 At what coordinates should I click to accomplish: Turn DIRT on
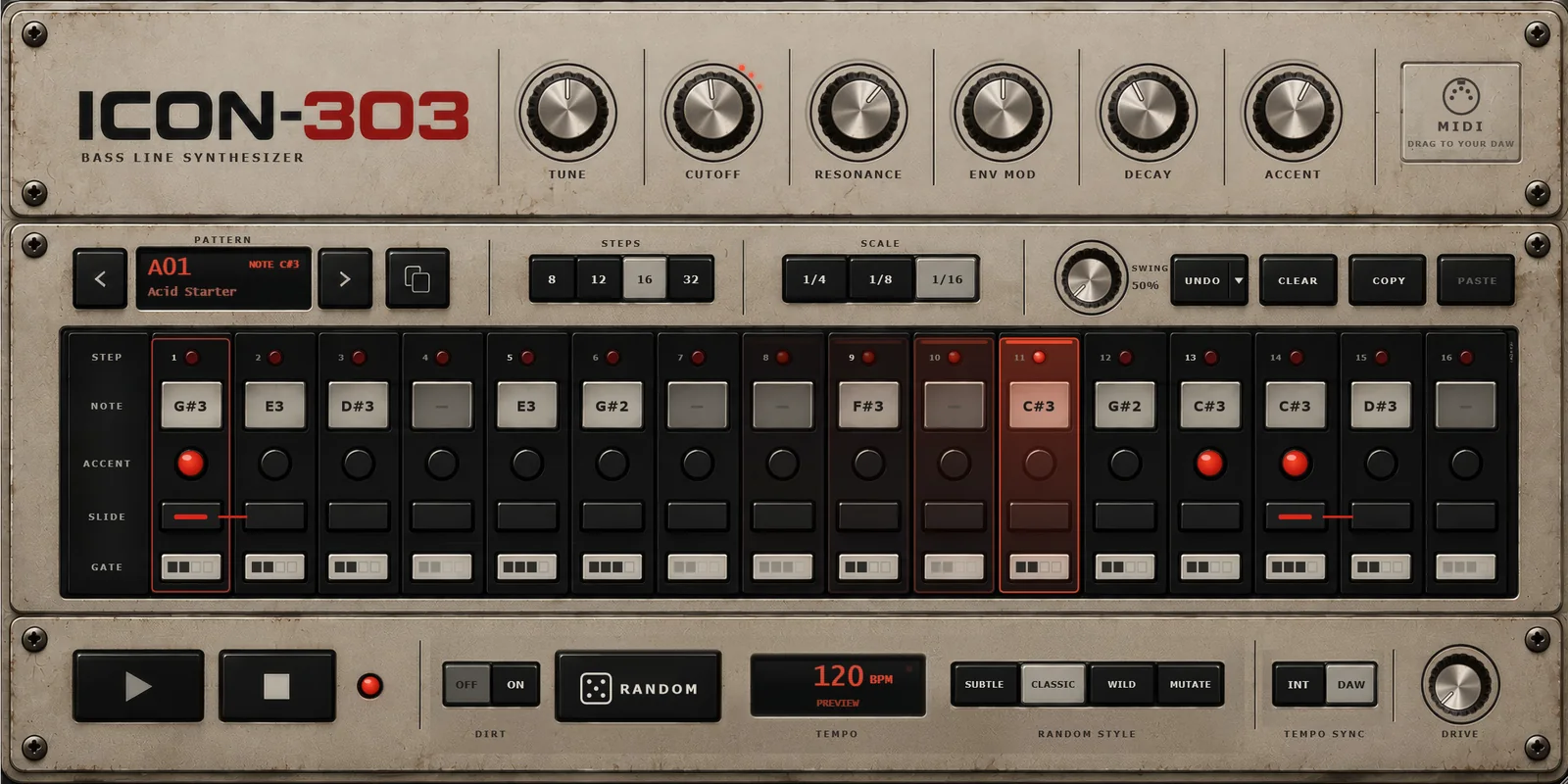pos(515,685)
